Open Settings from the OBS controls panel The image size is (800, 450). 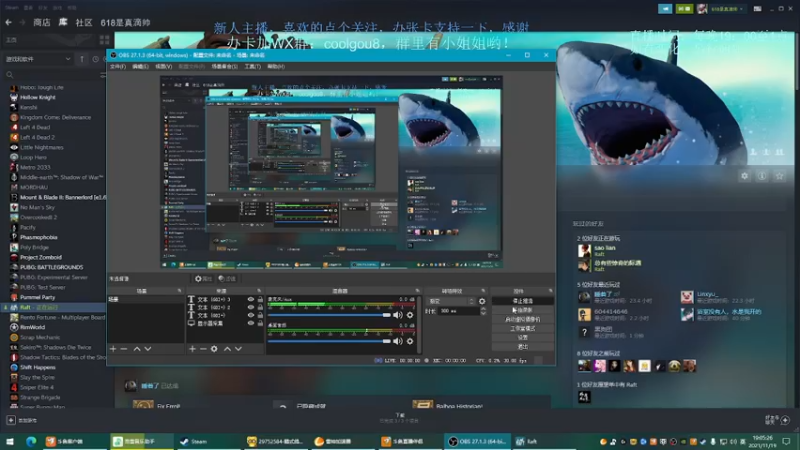(x=522, y=338)
